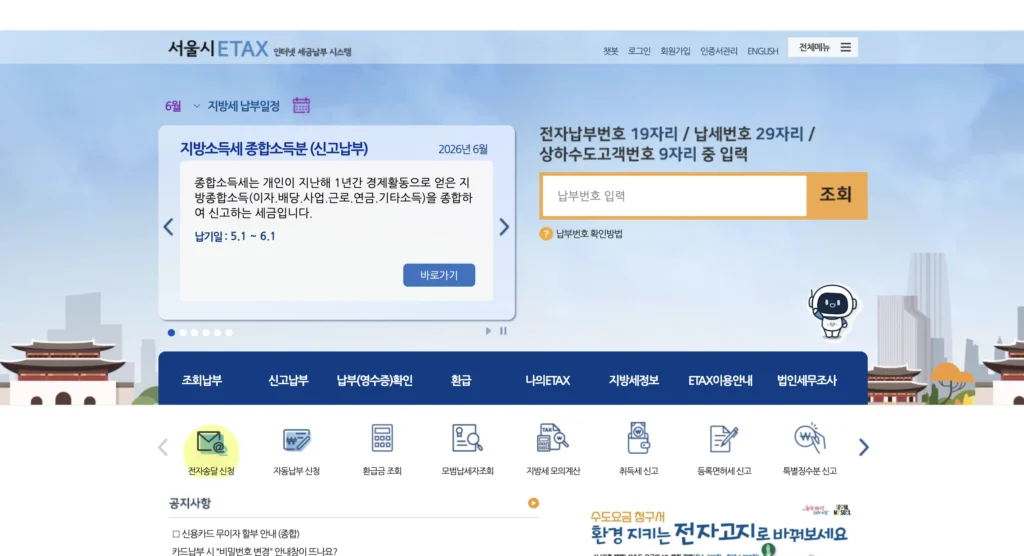Open the 신고납부 menu

[288, 380]
